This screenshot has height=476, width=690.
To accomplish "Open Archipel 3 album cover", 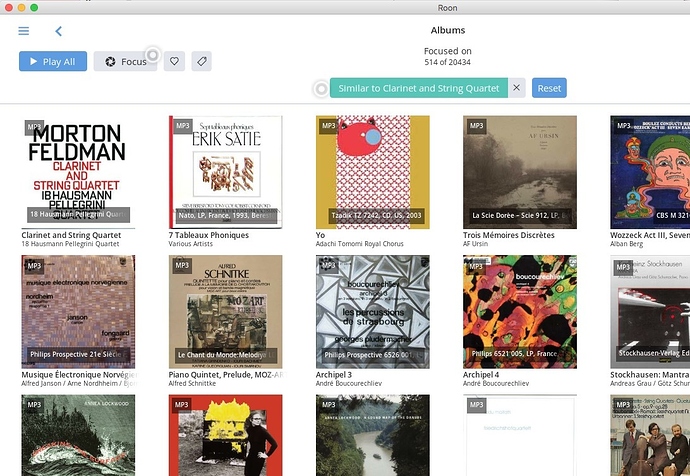I will tap(373, 311).
